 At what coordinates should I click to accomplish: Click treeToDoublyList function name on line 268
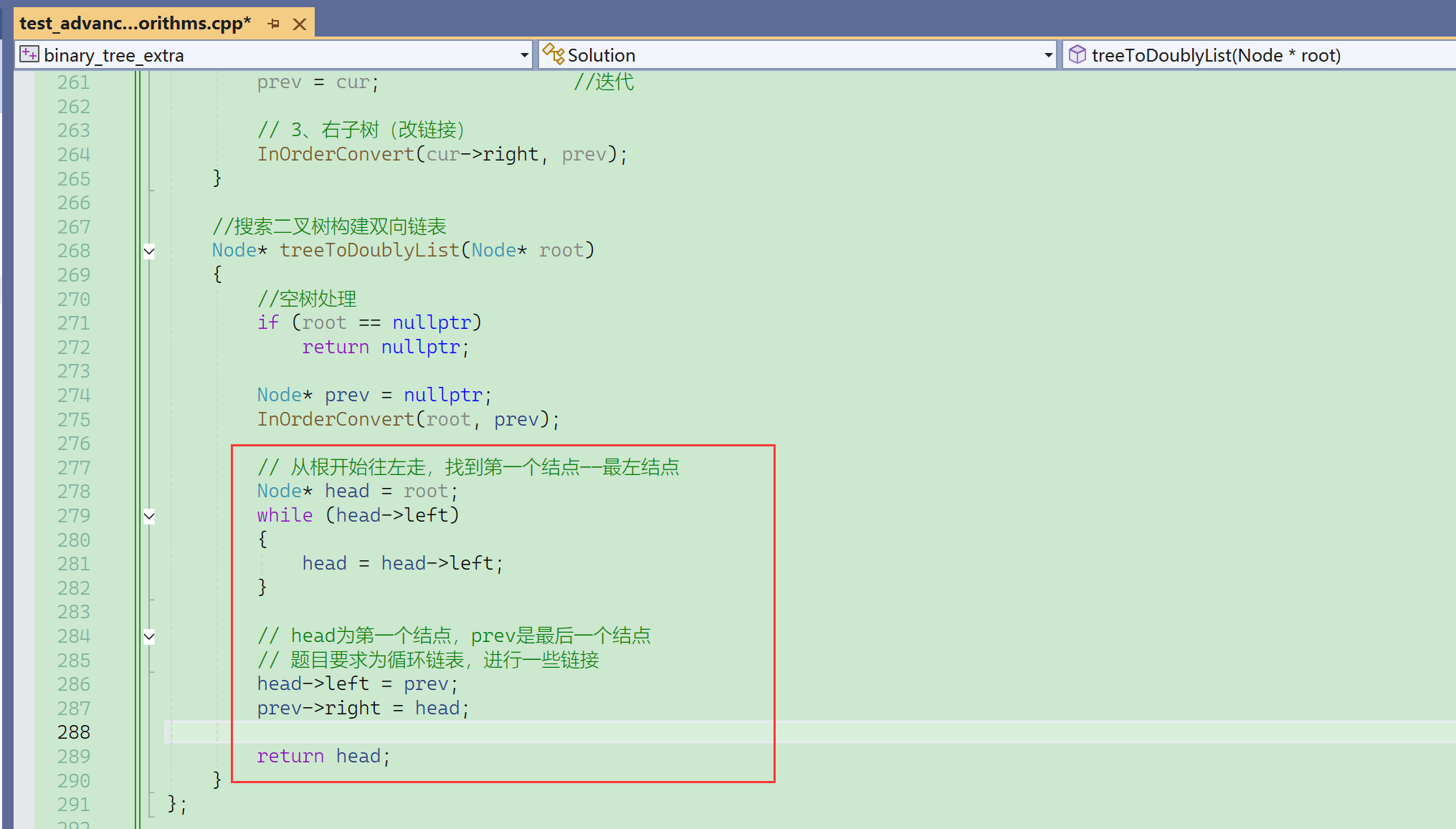(369, 251)
